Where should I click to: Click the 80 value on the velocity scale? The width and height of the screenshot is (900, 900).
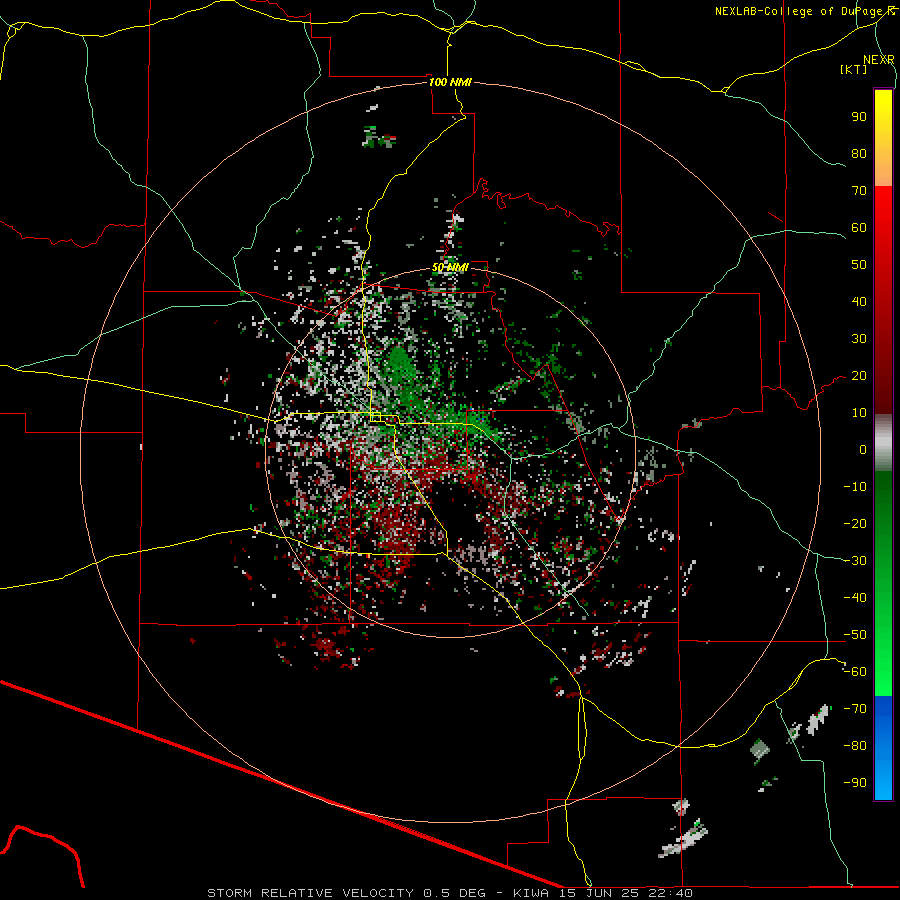click(x=859, y=153)
